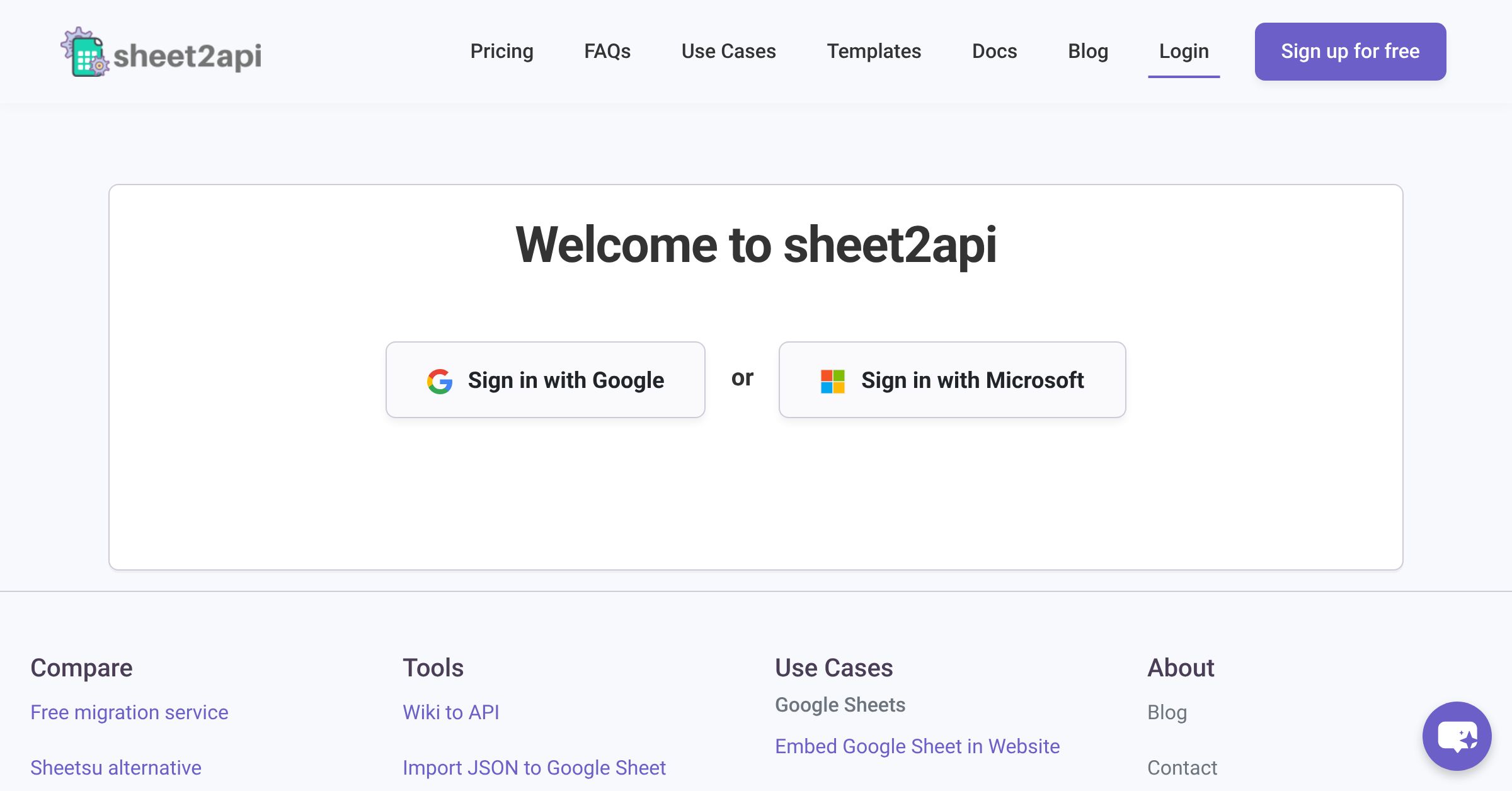Screen dimensions: 1512x791
Task: Select the Login tab
Action: (1184, 51)
